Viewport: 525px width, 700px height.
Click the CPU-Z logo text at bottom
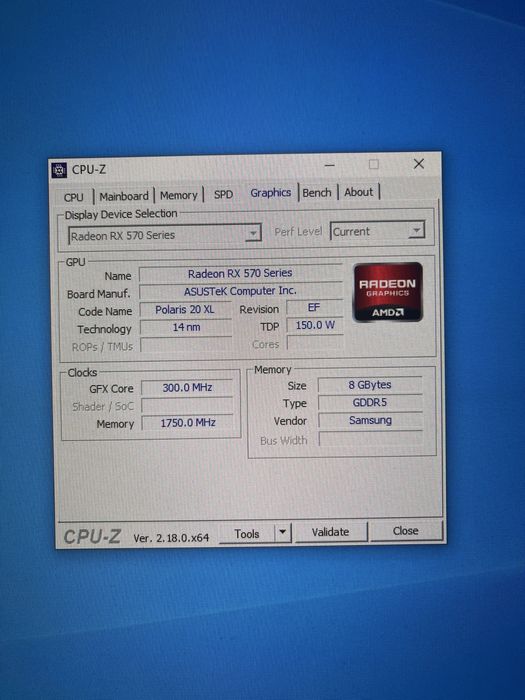point(92,537)
